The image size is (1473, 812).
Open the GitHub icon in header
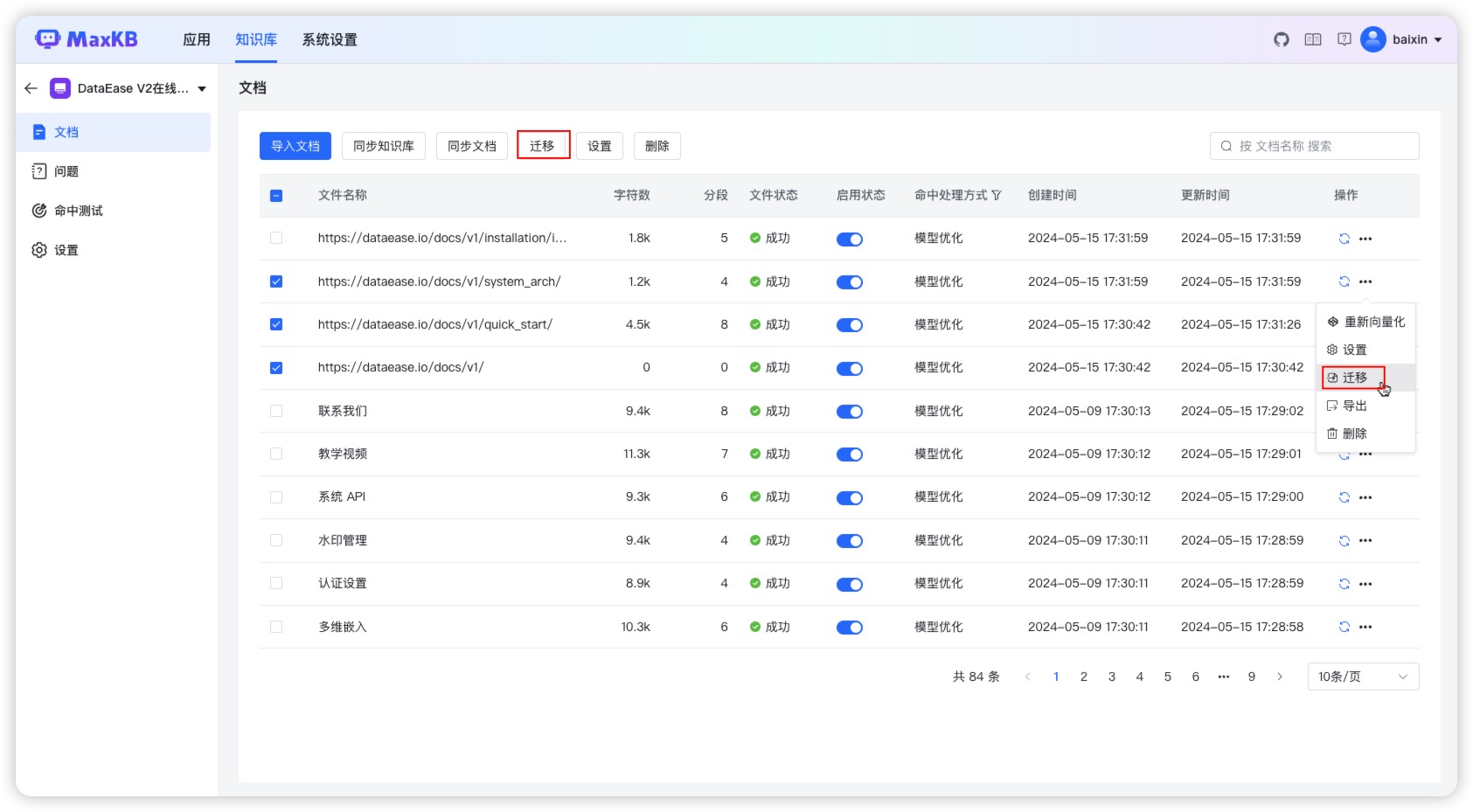1282,39
